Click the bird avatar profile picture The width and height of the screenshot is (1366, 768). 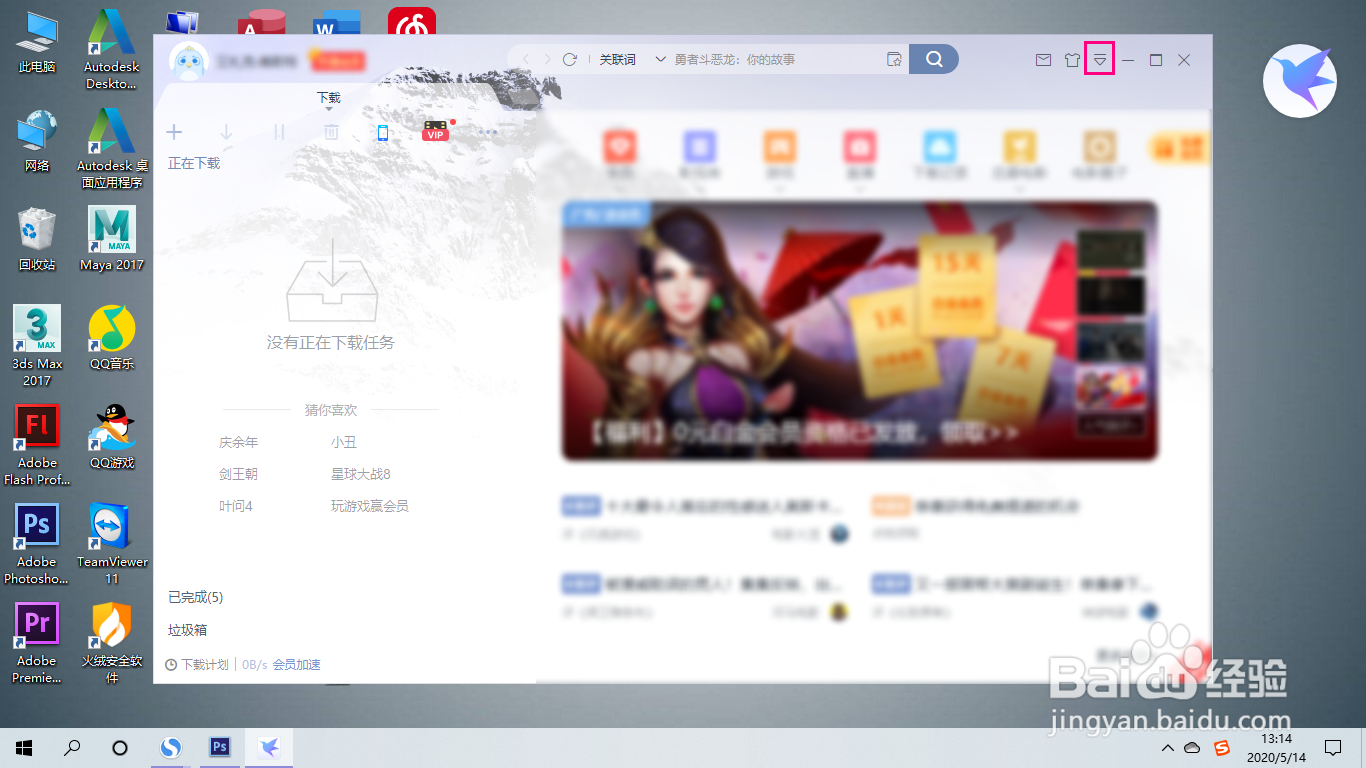188,61
